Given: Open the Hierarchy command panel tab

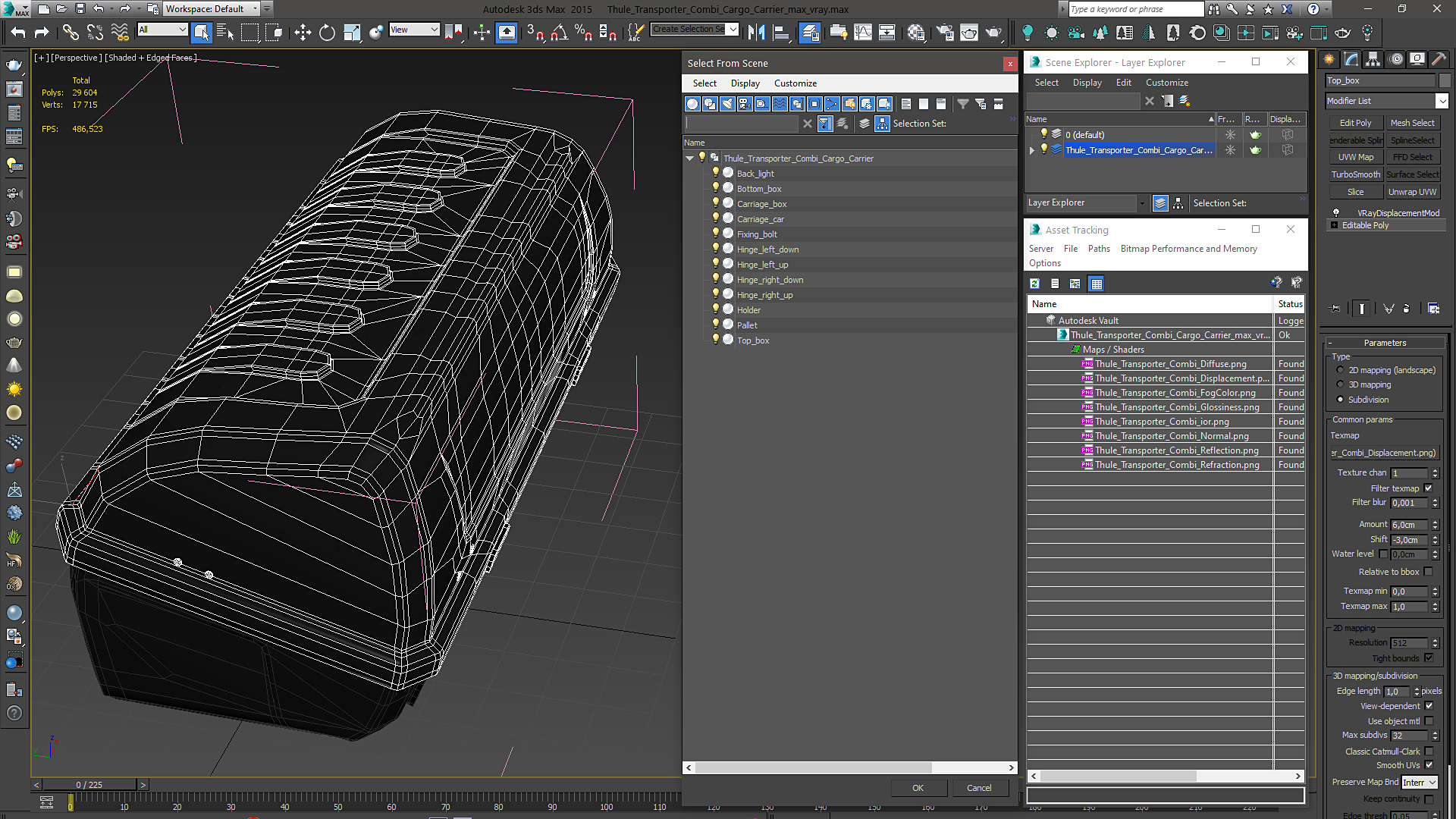Looking at the screenshot, I should 1373,59.
